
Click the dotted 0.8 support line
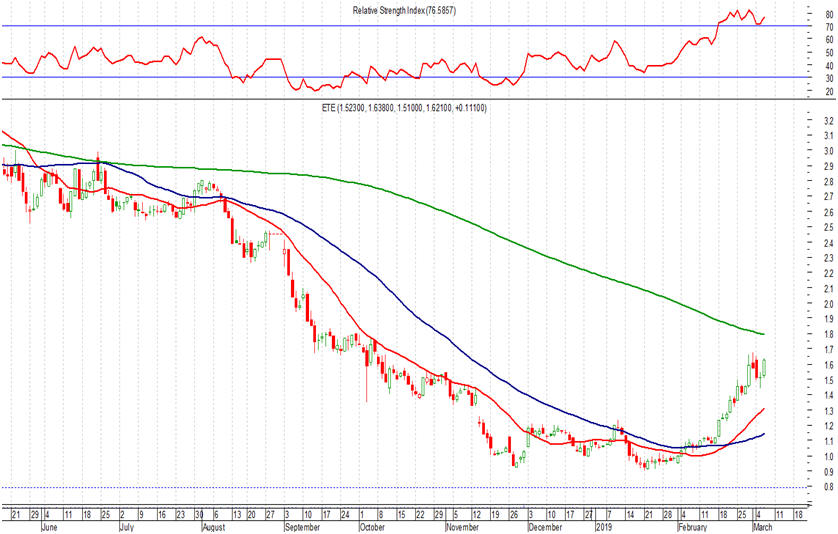(x=404, y=487)
